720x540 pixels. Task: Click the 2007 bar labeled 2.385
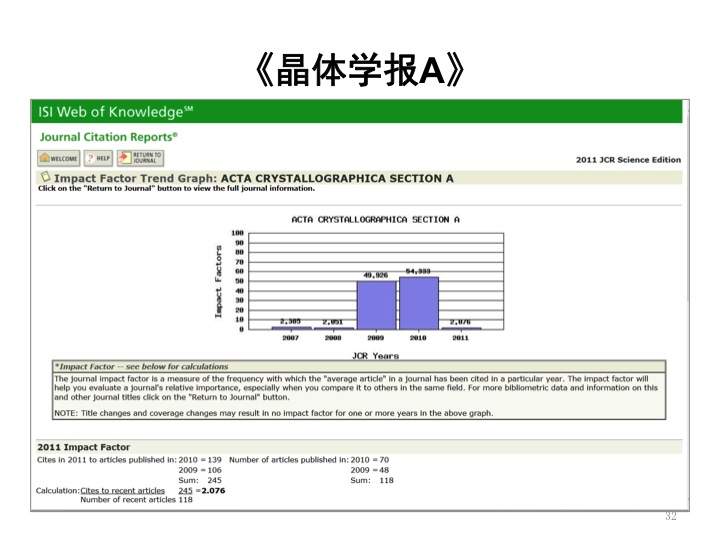pos(291,328)
